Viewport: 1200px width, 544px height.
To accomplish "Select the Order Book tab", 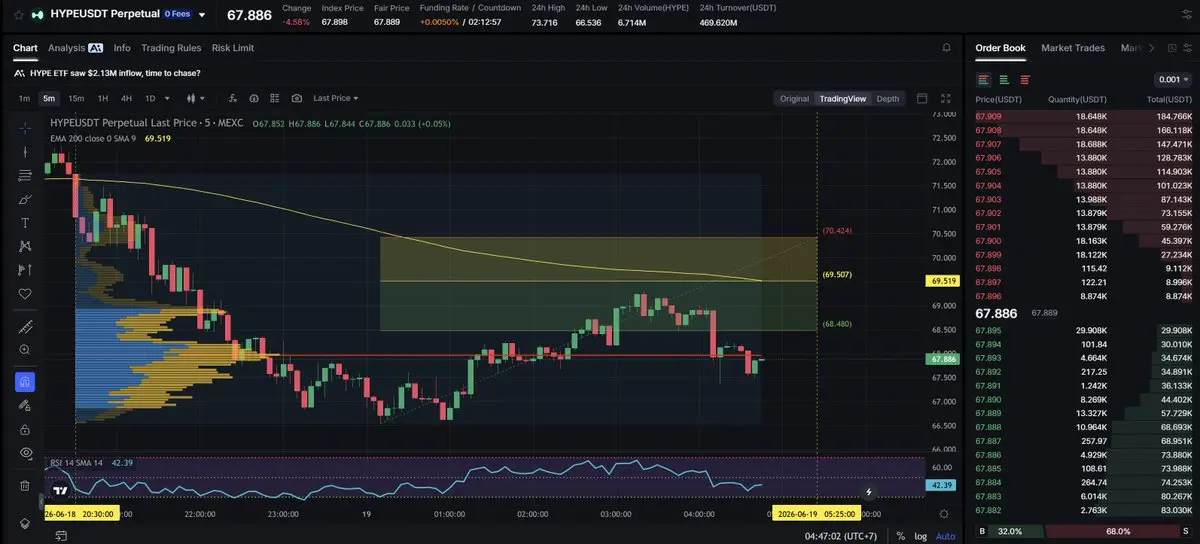I will click(1000, 48).
